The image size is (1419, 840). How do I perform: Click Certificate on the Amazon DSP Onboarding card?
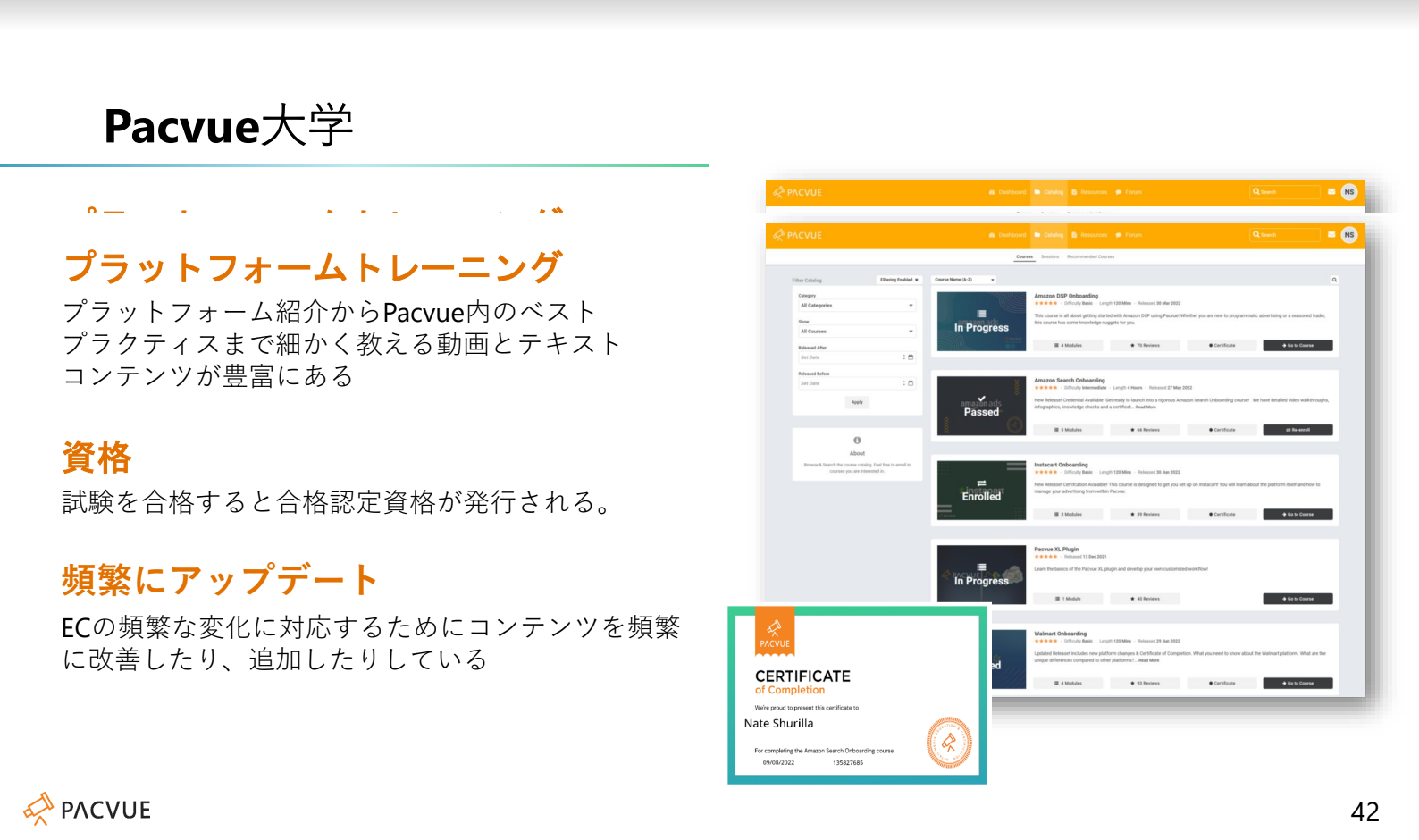coord(1222,345)
